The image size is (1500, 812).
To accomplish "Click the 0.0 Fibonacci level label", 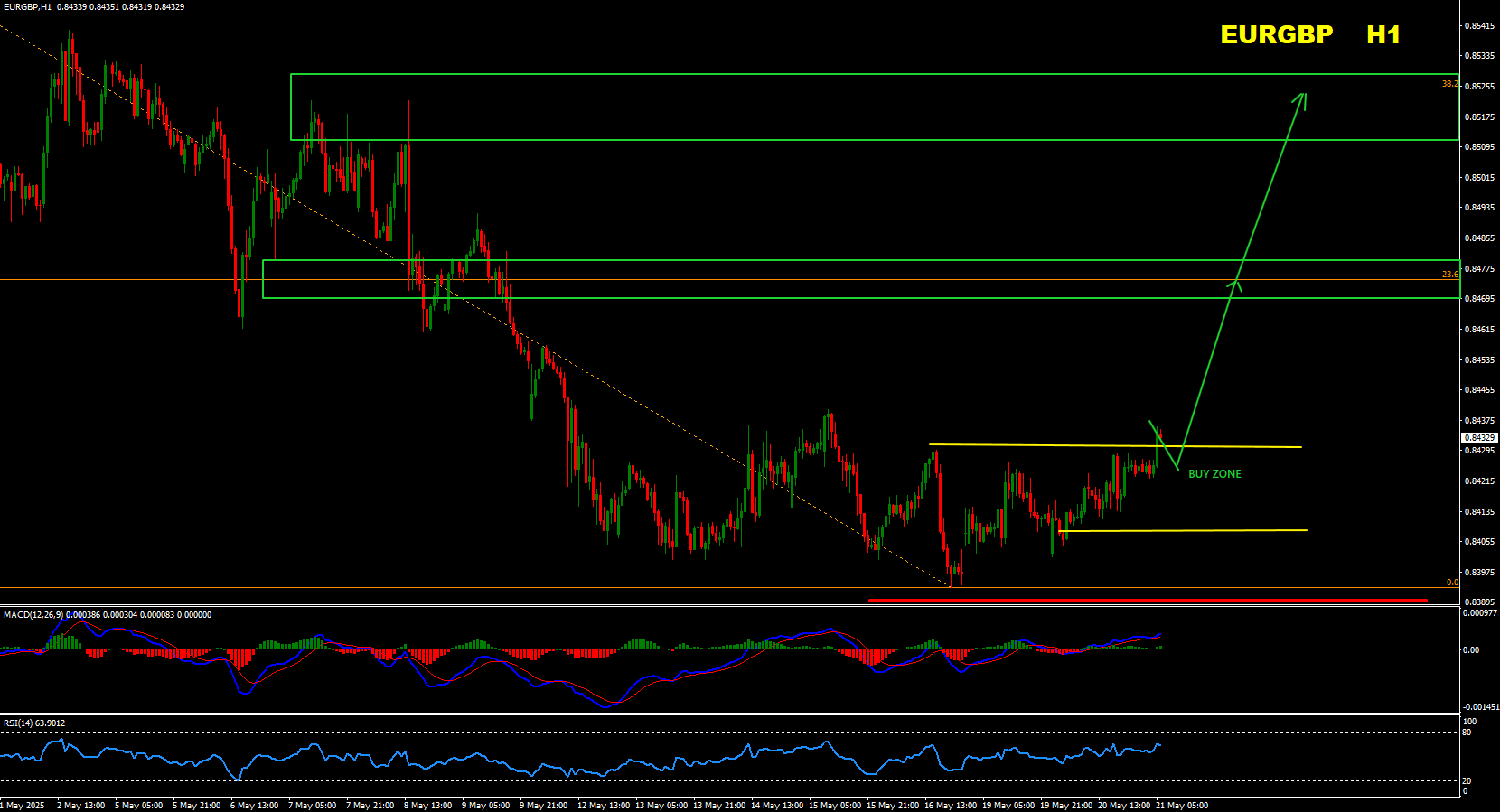I will 1451,583.
